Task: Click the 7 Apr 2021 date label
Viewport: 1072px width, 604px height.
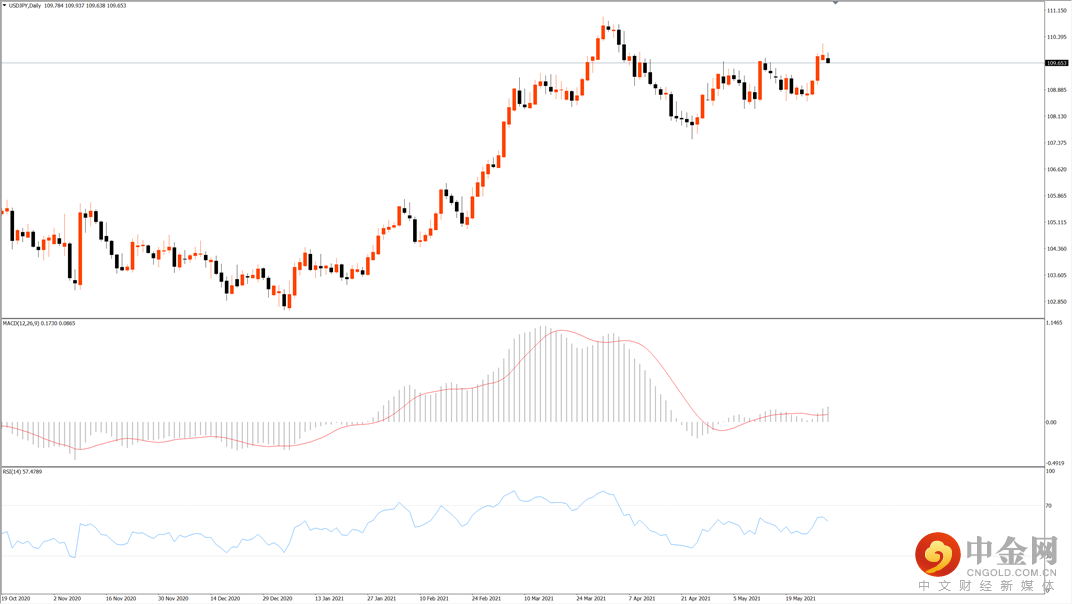Action: [x=642, y=599]
